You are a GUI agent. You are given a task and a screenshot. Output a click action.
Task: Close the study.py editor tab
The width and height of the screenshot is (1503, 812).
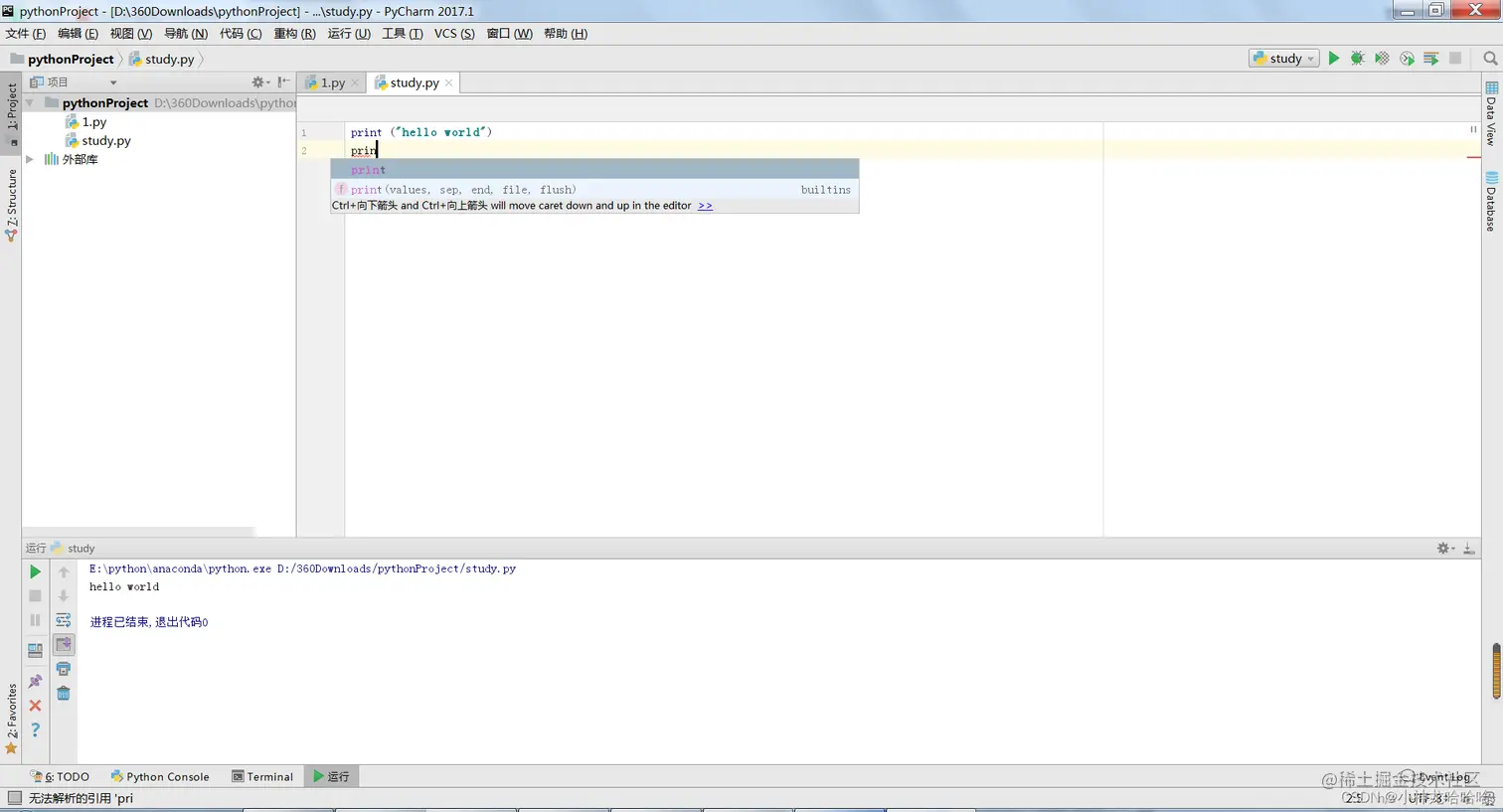pyautogui.click(x=448, y=82)
